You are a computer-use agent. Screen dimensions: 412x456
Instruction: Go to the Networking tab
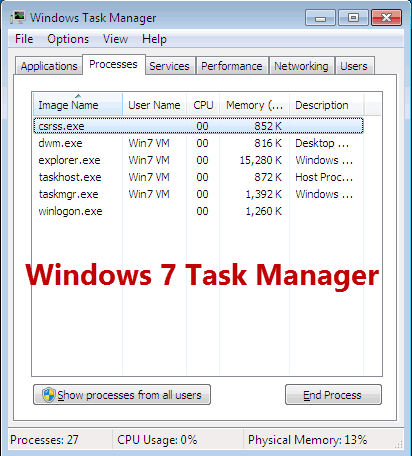[301, 66]
